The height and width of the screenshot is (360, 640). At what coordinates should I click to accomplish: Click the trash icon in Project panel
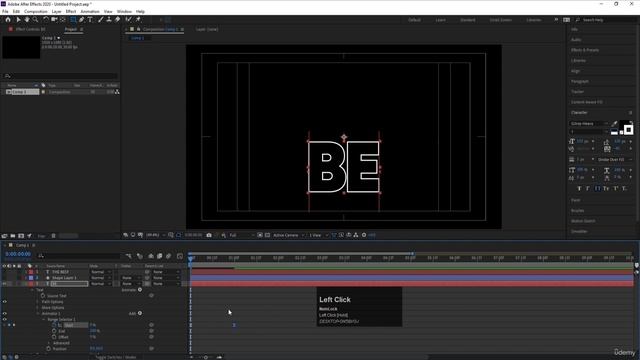click(x=53, y=236)
